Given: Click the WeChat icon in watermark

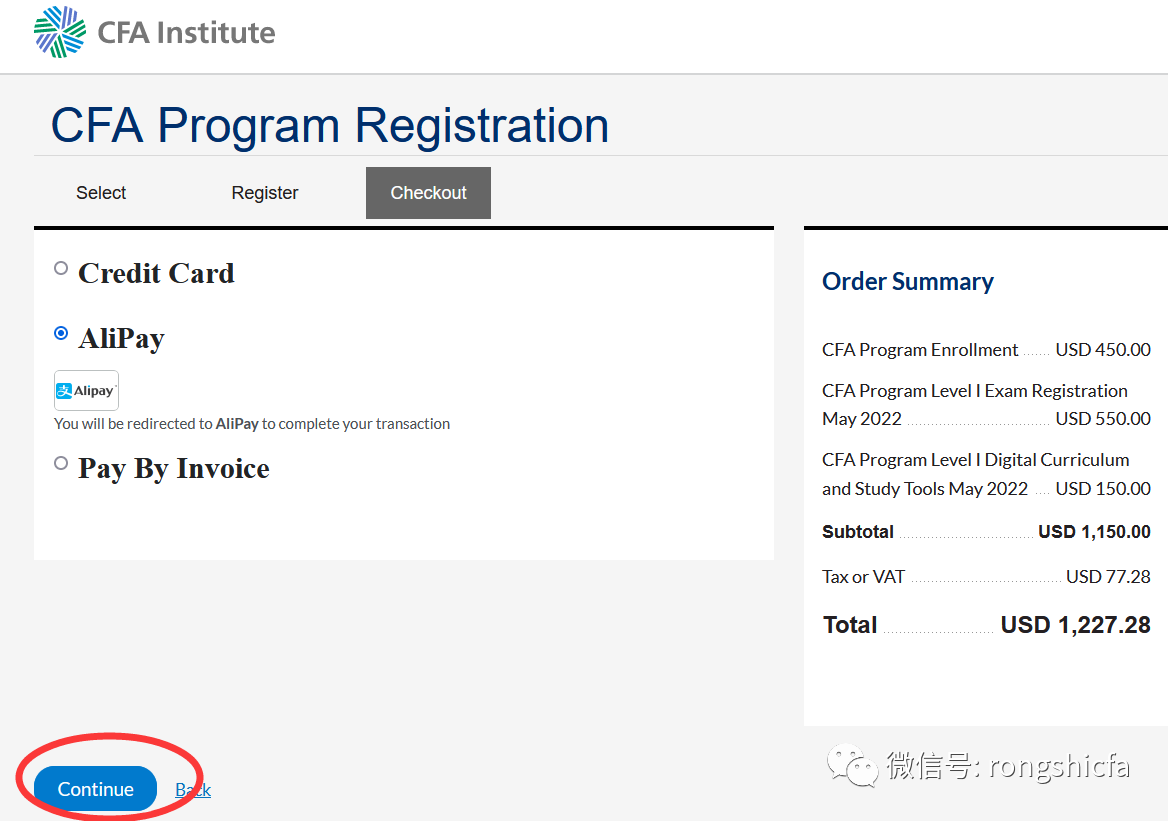Looking at the screenshot, I should pos(852,764).
